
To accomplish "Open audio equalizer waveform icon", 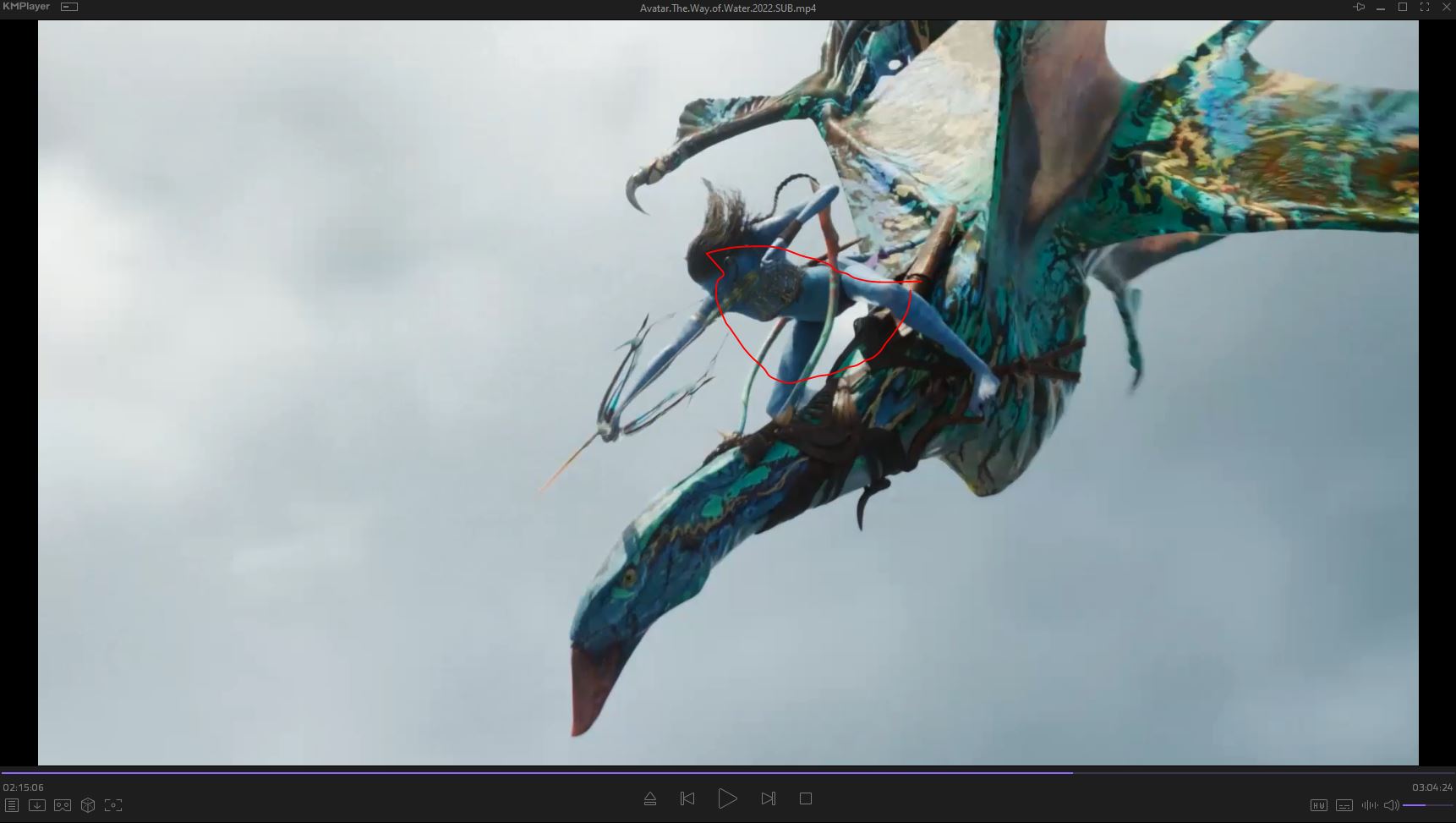I will [1369, 805].
